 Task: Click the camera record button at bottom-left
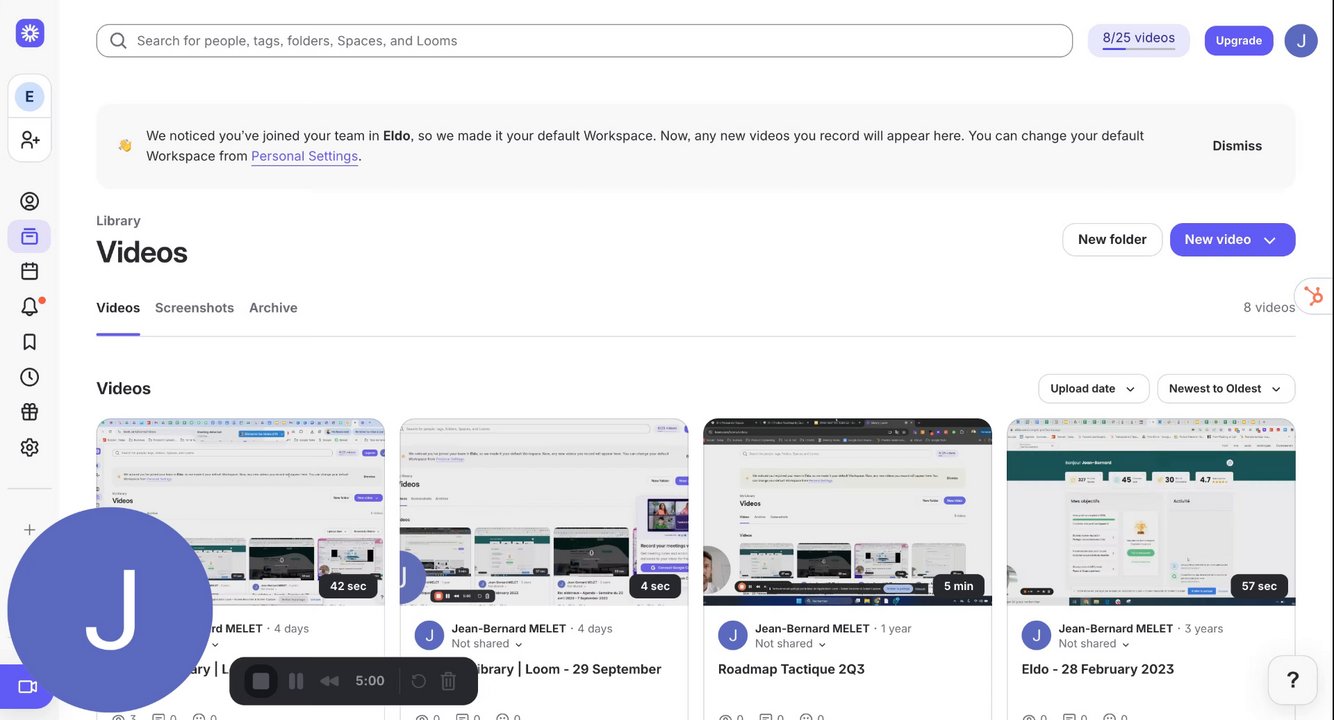27,687
